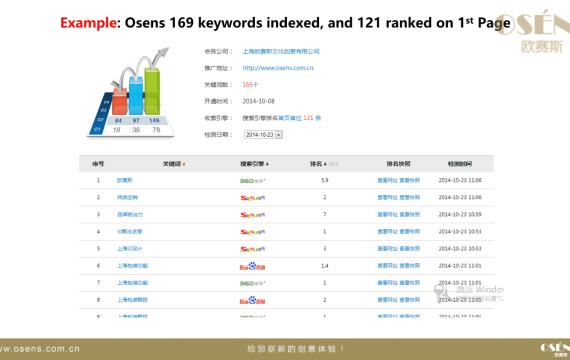Click the Sogou logo in row 3

[x=253, y=215]
